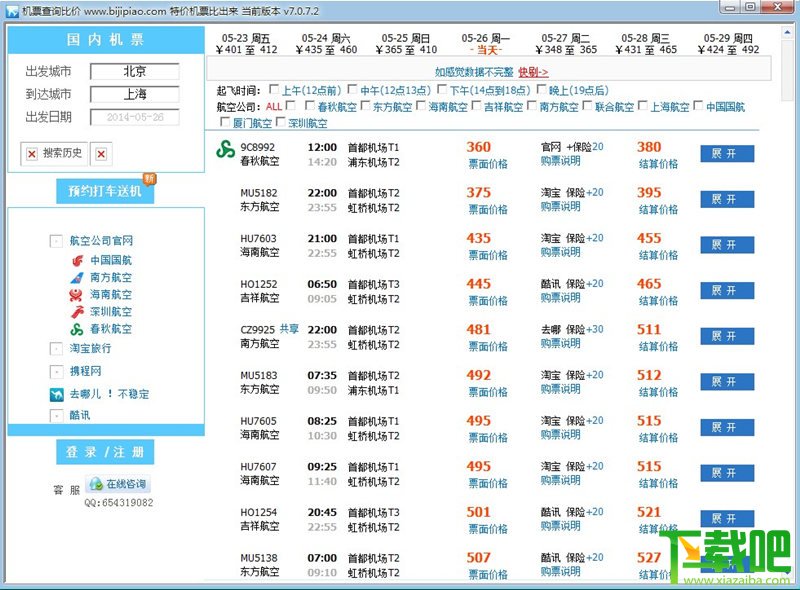This screenshot has width=800, height=590.
Task: Click the 快刷-> refresh link
Action: point(533,72)
